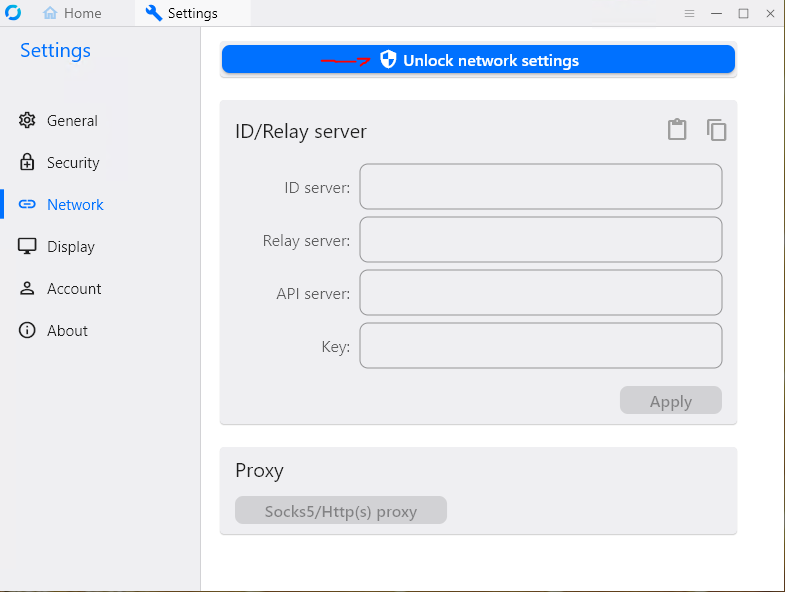The height and width of the screenshot is (592, 785).
Task: Select the Network link icon
Action: (27, 205)
